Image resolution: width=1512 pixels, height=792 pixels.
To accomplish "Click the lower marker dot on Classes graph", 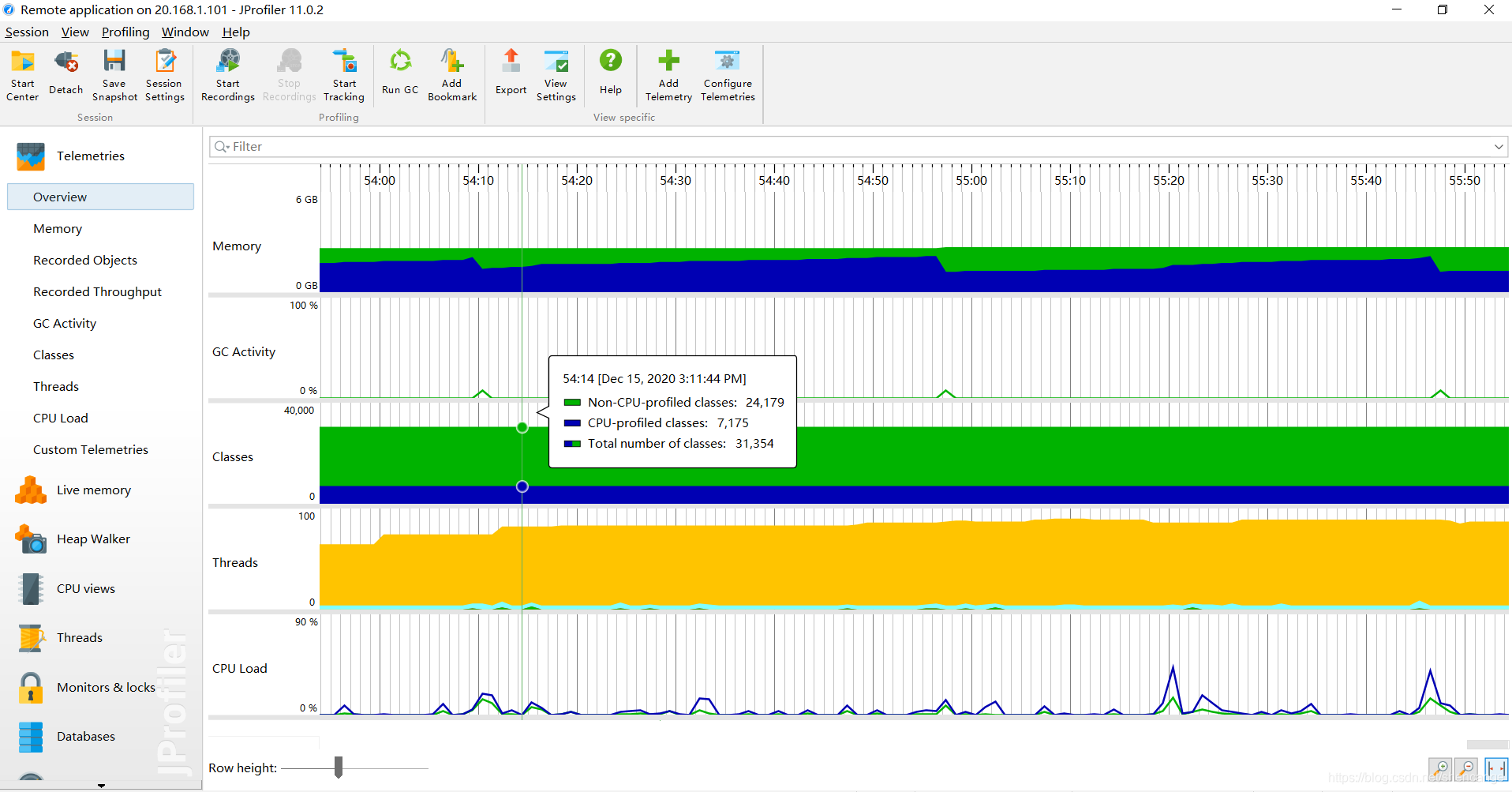I will [x=522, y=486].
